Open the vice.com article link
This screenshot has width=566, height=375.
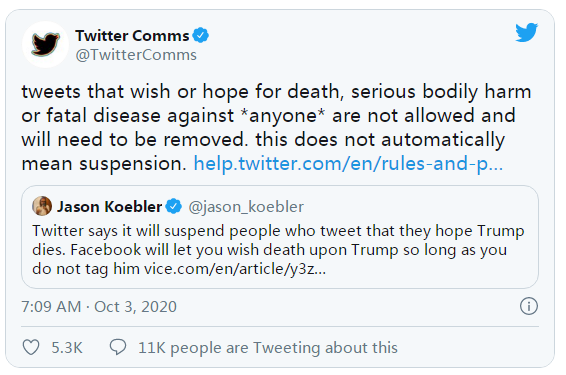tap(235, 269)
